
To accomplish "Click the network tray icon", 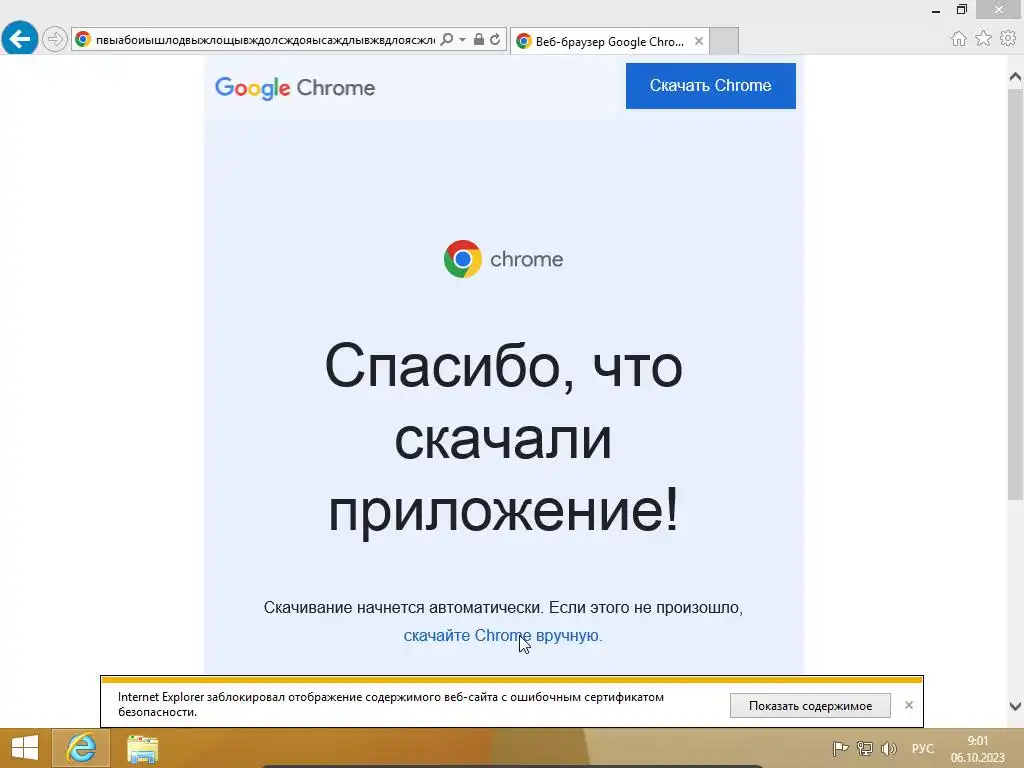I will pyautogui.click(x=865, y=748).
